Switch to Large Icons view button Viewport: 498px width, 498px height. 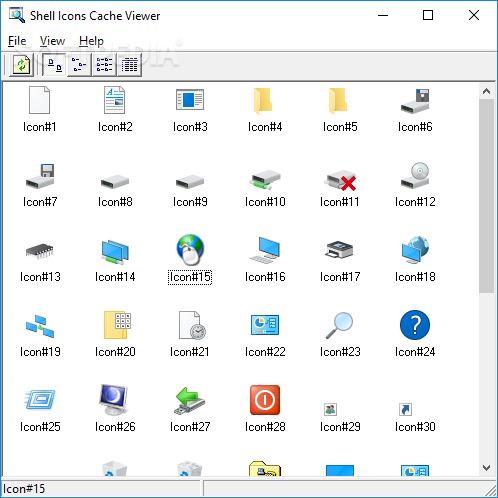(55, 65)
